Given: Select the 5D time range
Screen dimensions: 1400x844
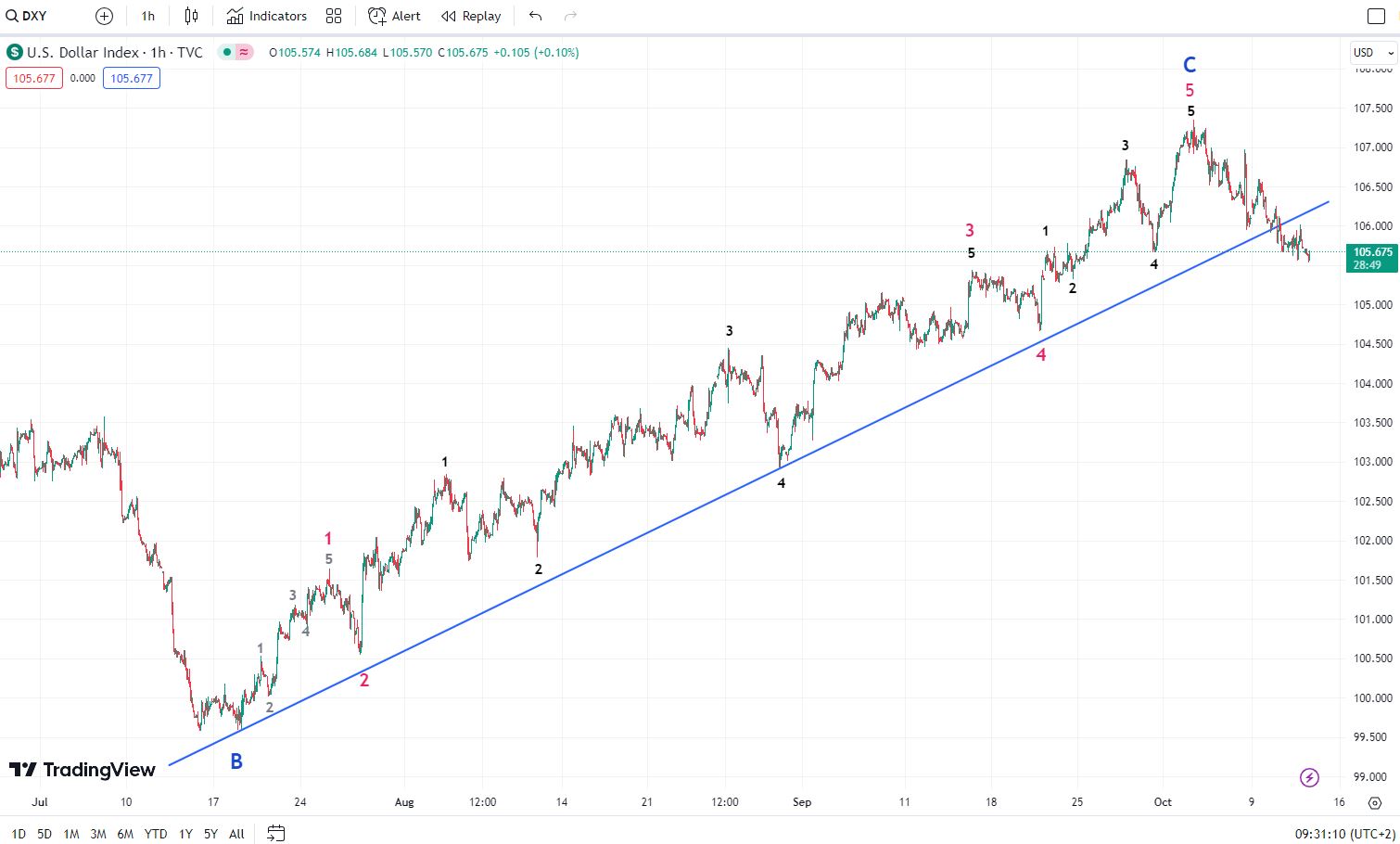Looking at the screenshot, I should click(45, 834).
